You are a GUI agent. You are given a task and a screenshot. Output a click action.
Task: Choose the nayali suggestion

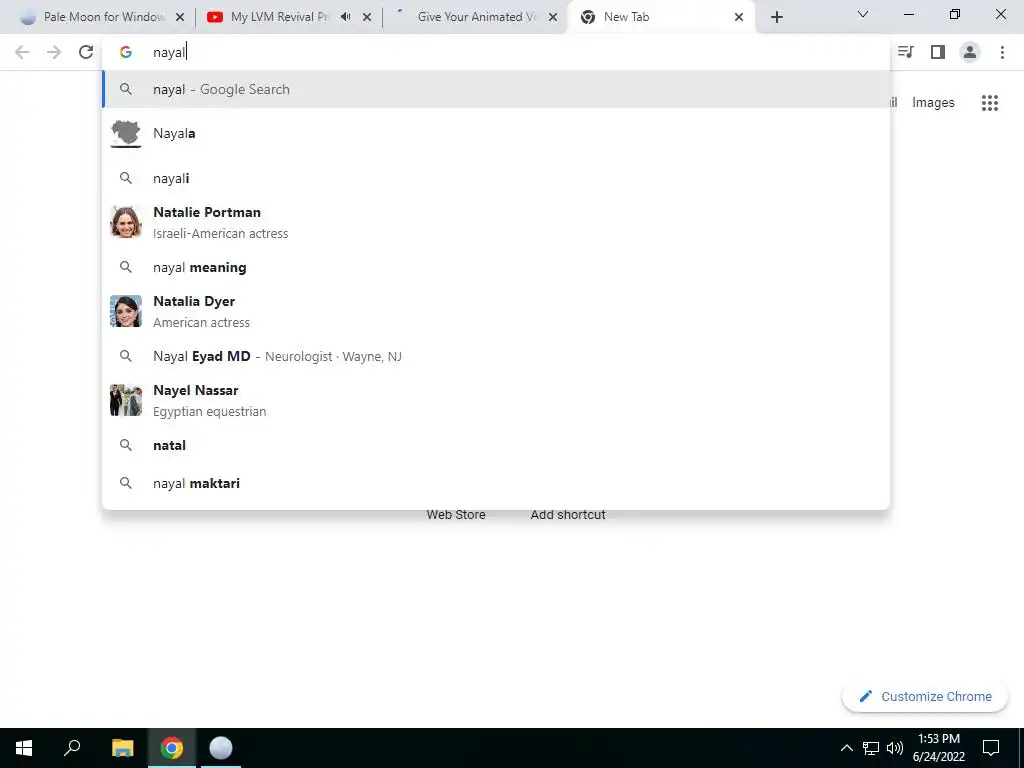[x=496, y=178]
